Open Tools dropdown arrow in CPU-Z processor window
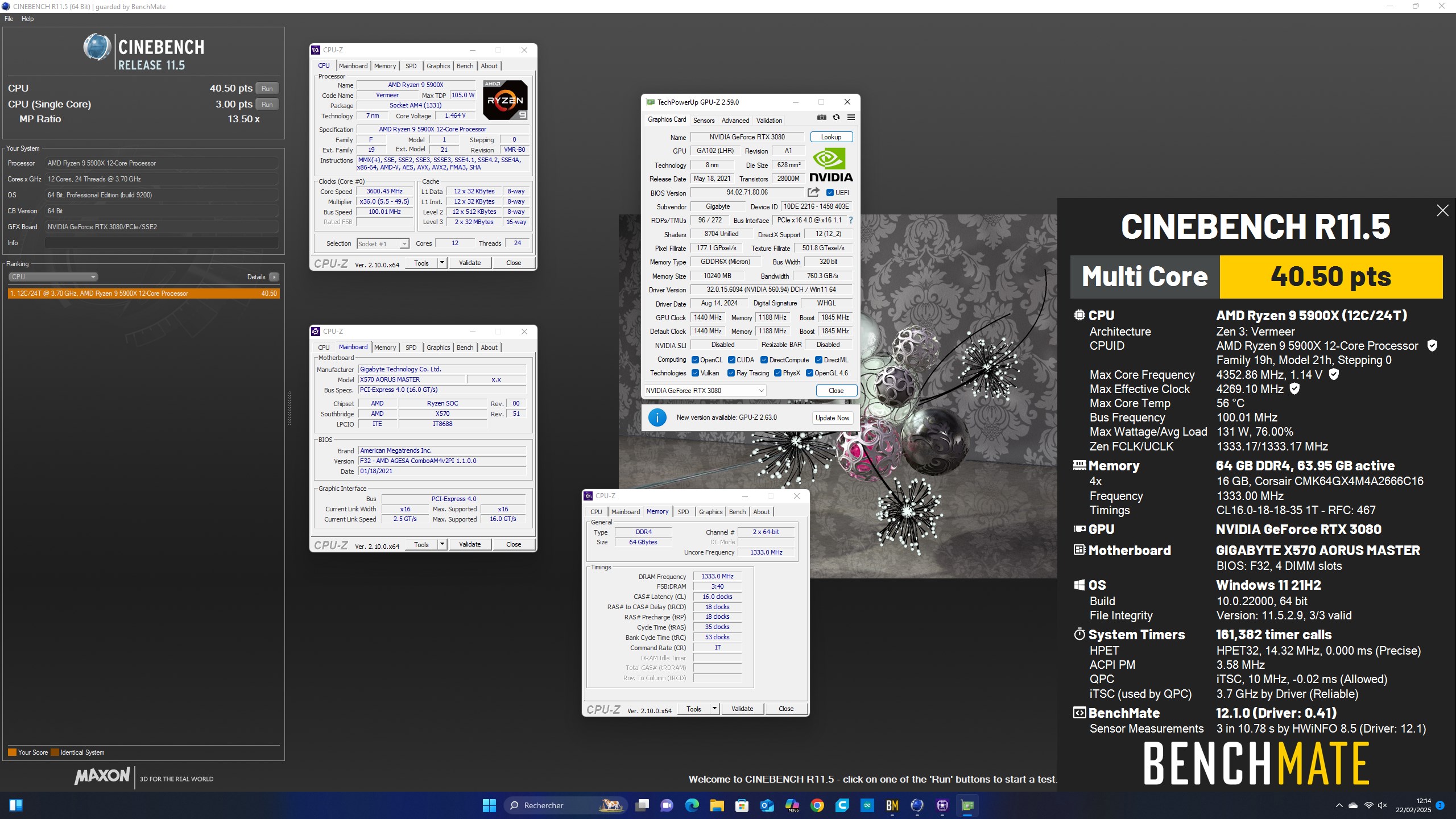 pyautogui.click(x=442, y=263)
